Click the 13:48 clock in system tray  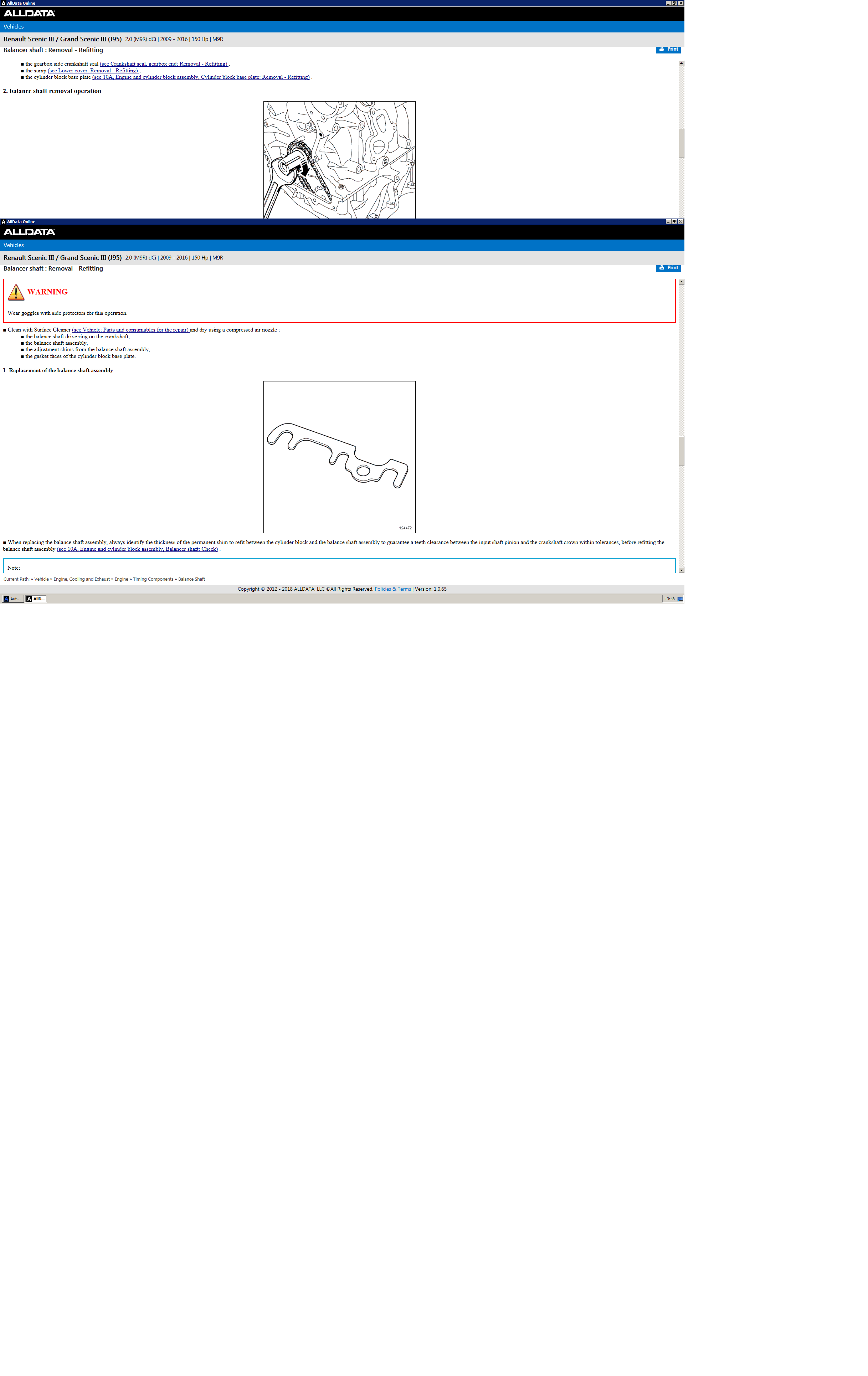[x=670, y=599]
